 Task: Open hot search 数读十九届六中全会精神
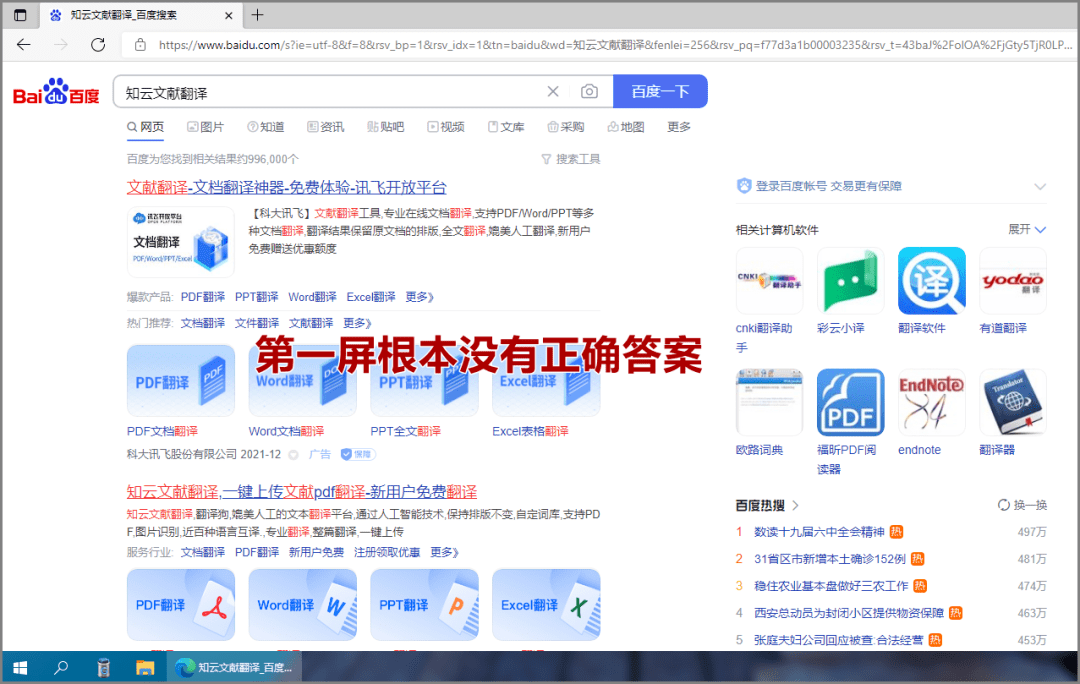point(819,532)
